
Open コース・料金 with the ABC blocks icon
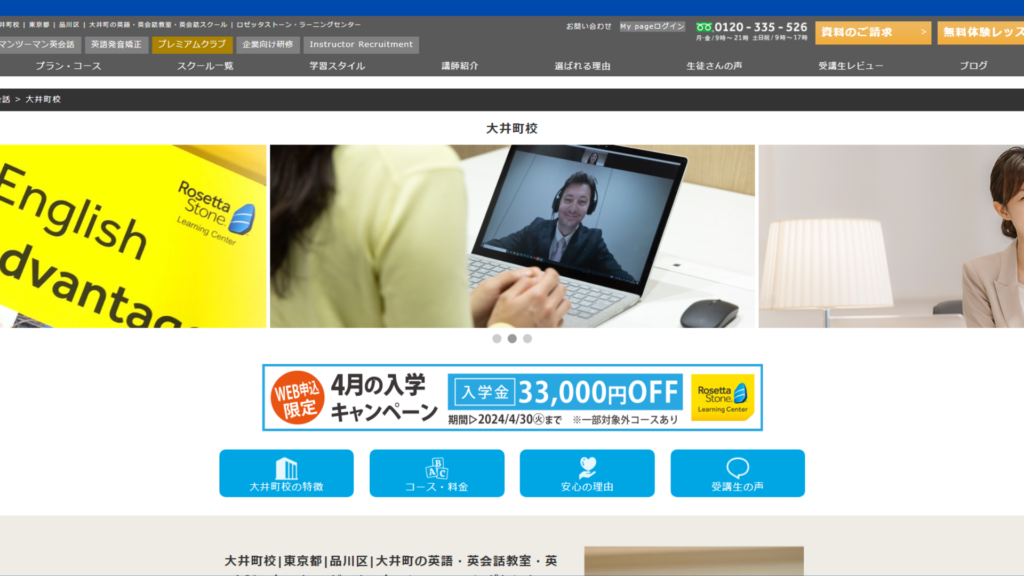pos(436,473)
